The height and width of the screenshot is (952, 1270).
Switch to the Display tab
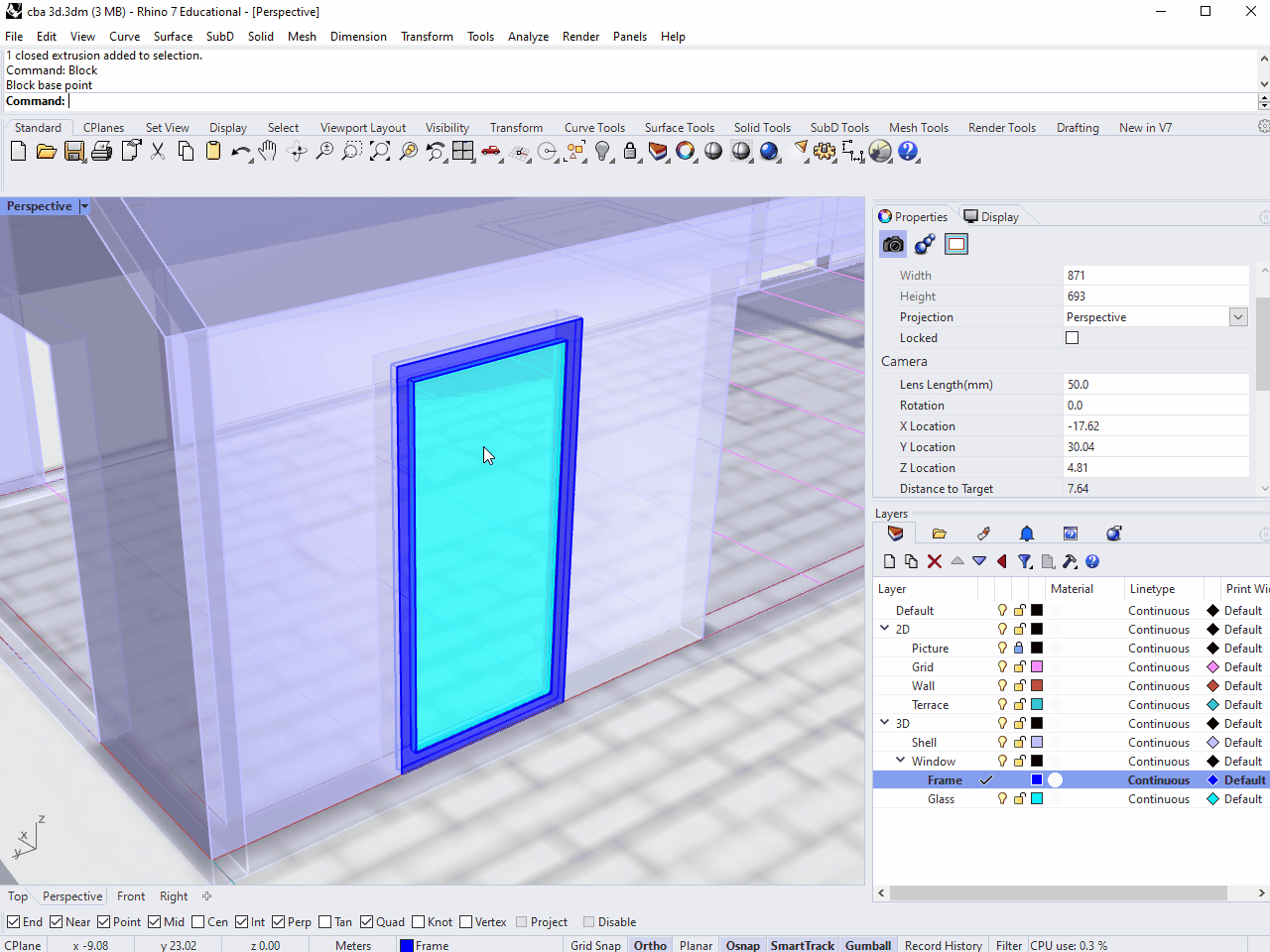[x=992, y=216]
